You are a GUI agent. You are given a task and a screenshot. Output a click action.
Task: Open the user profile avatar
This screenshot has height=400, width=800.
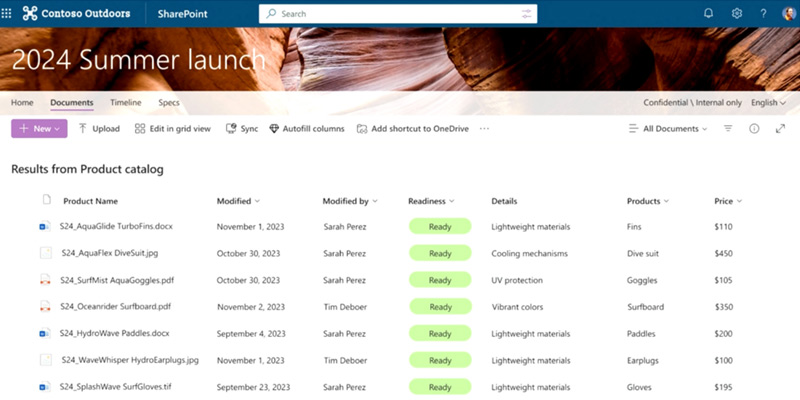click(x=789, y=14)
